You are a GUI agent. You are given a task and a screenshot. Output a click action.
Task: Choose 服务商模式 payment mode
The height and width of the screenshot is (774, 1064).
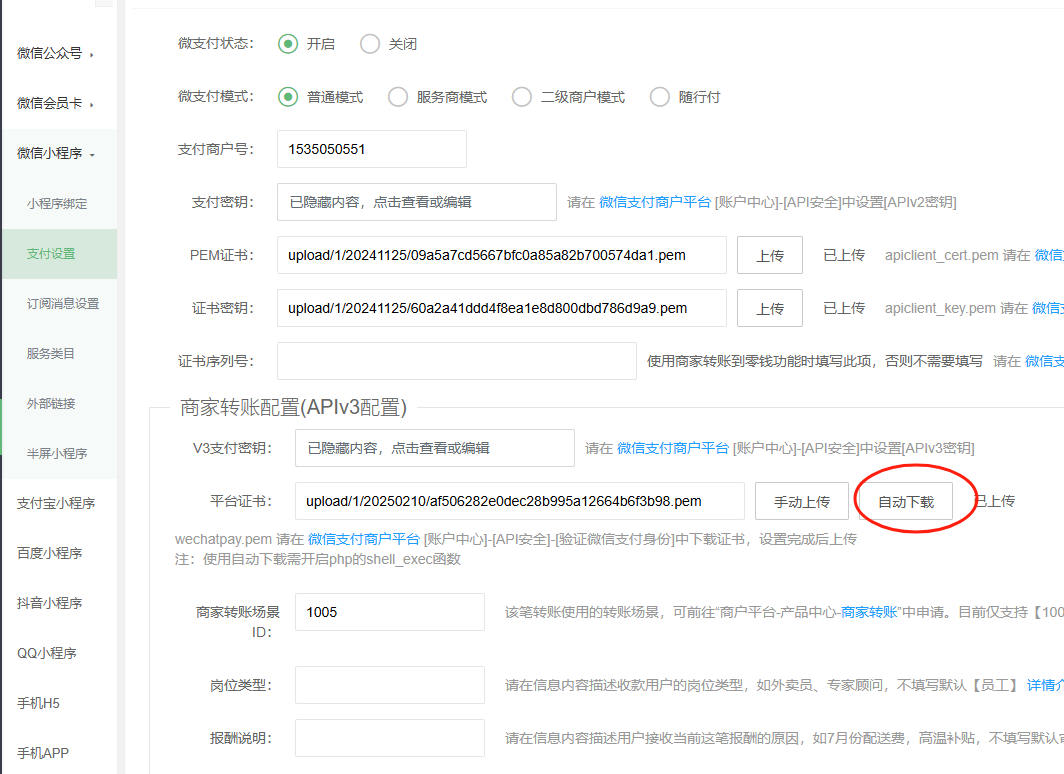click(398, 97)
